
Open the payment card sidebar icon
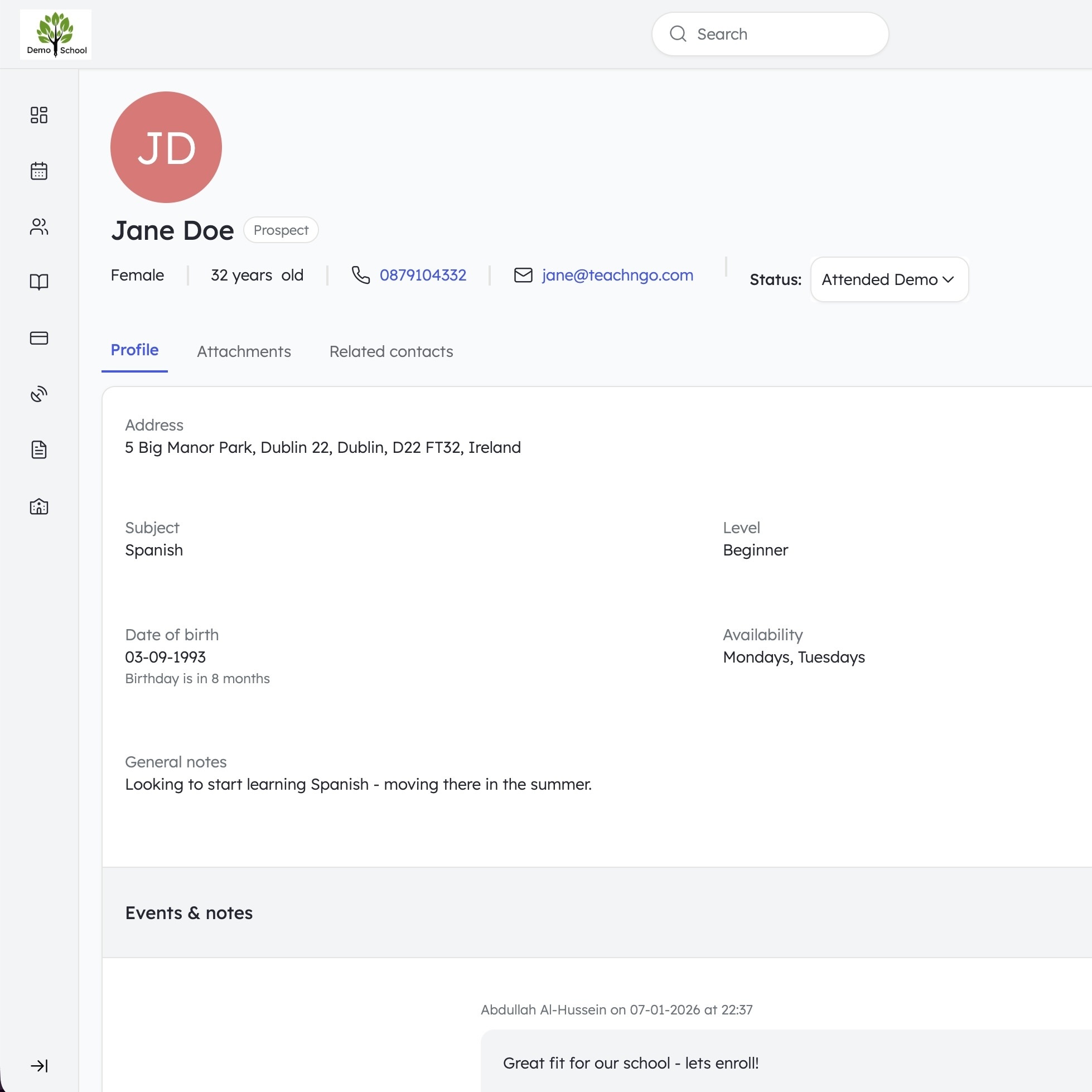39,338
